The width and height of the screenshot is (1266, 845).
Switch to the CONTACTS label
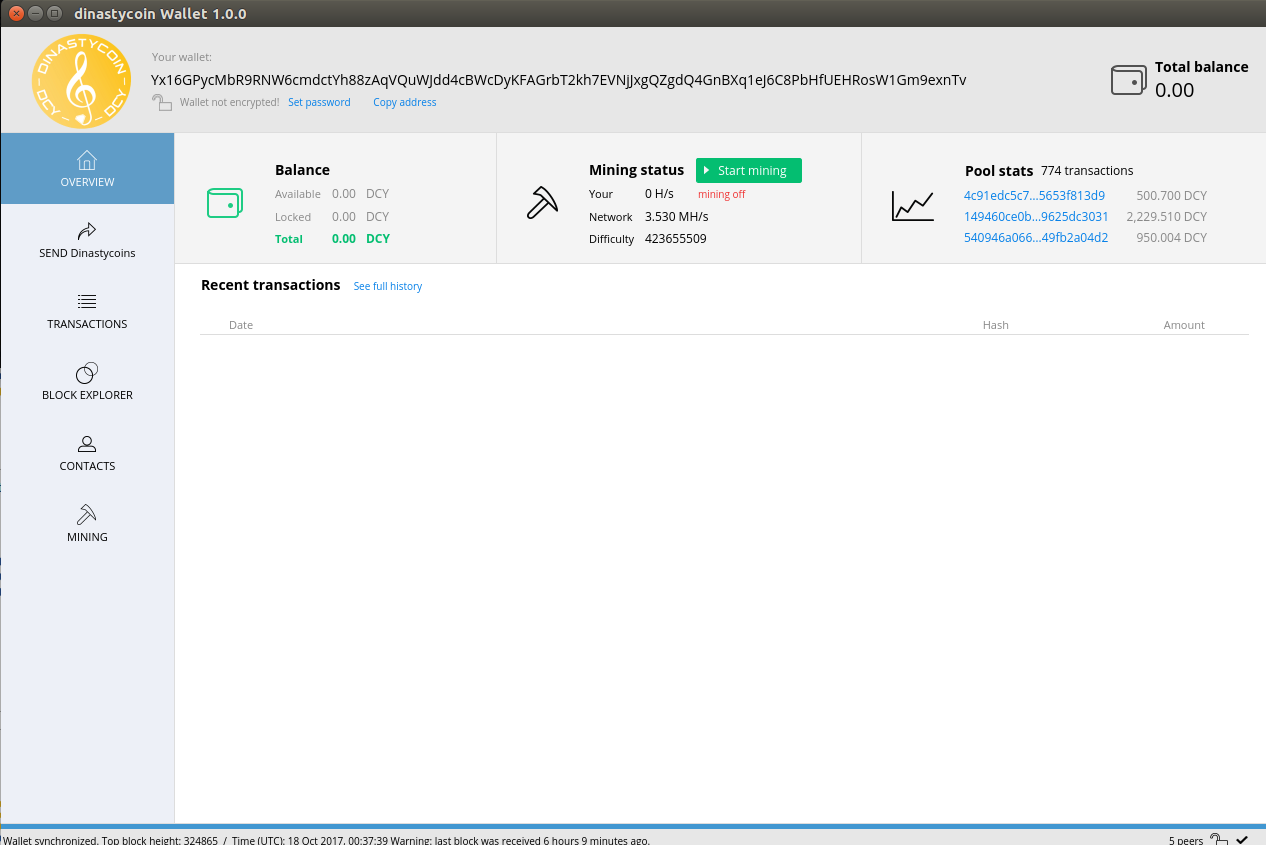click(87, 466)
